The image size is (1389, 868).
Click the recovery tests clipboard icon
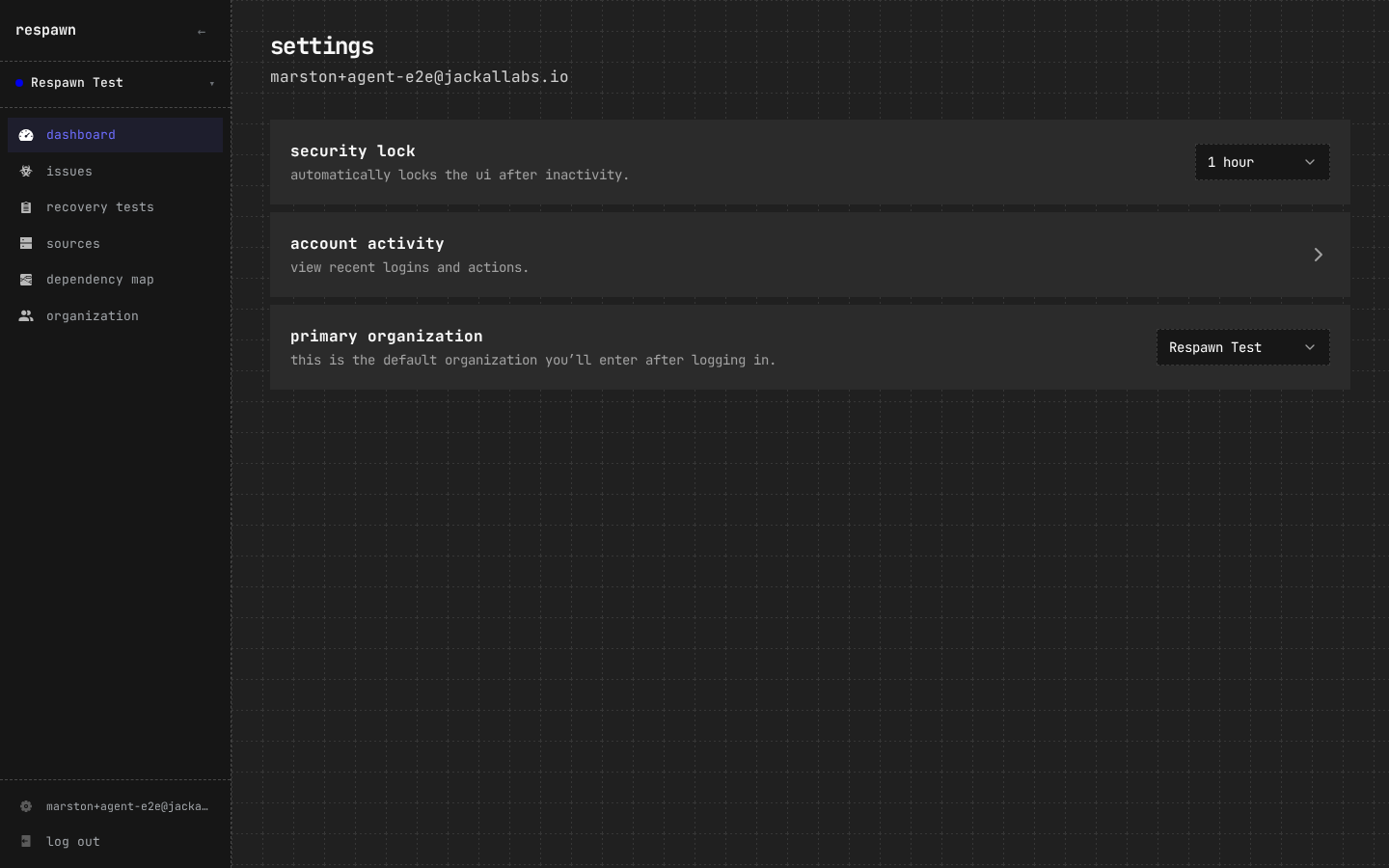(x=26, y=207)
